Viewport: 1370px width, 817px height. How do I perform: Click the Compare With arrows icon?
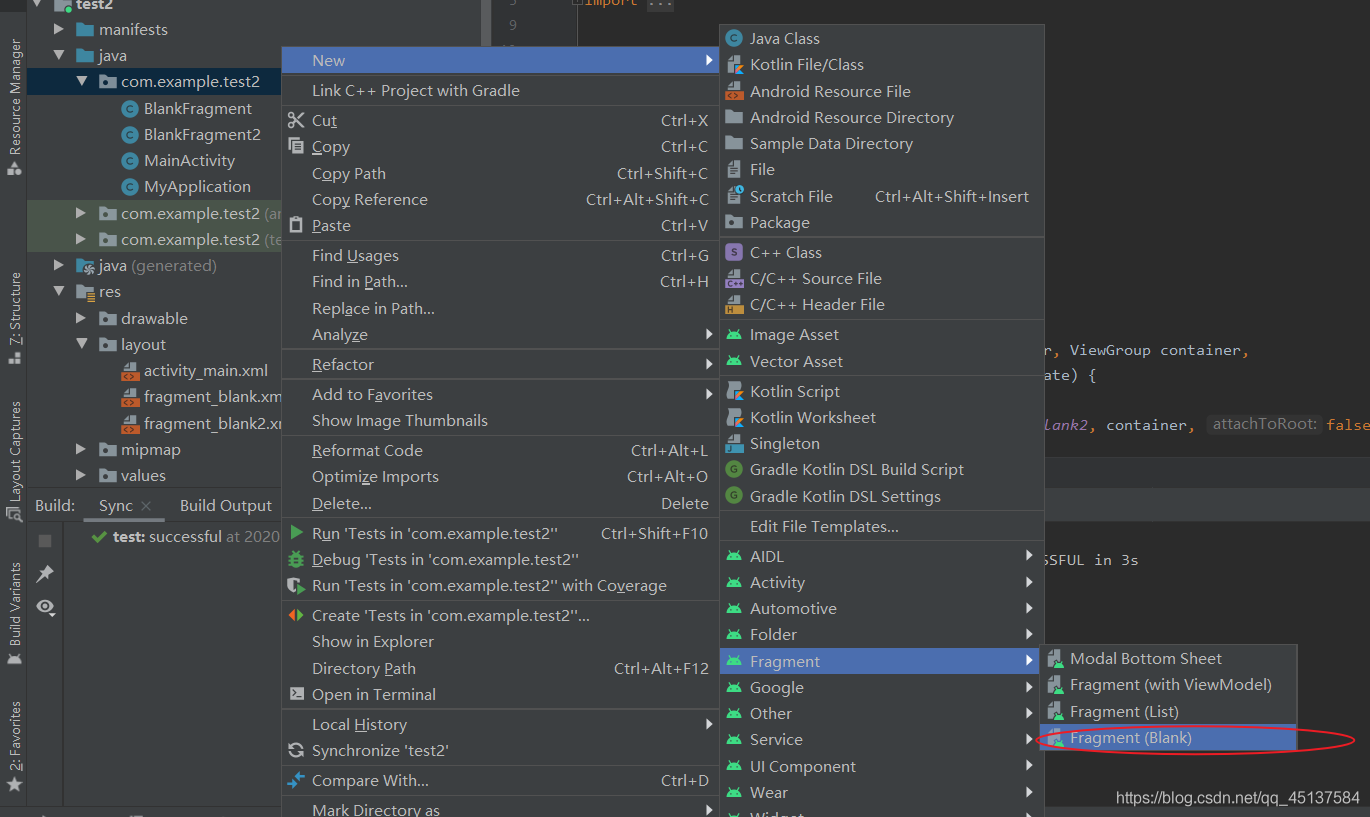(296, 780)
